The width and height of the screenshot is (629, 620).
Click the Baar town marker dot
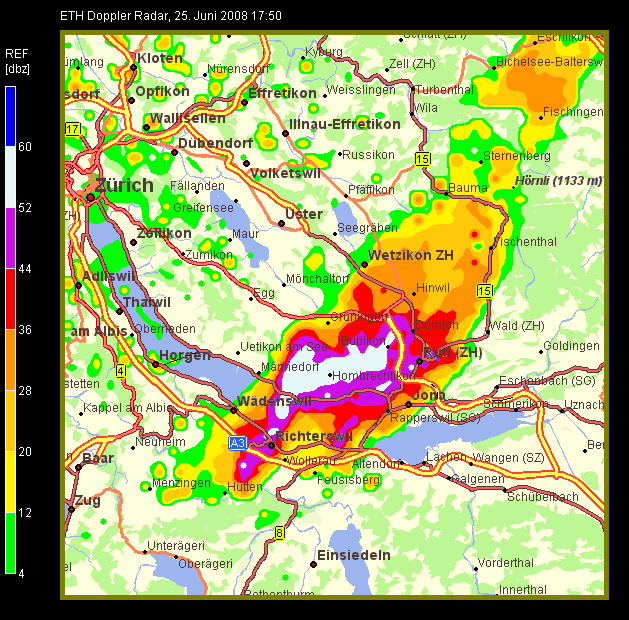click(x=78, y=467)
